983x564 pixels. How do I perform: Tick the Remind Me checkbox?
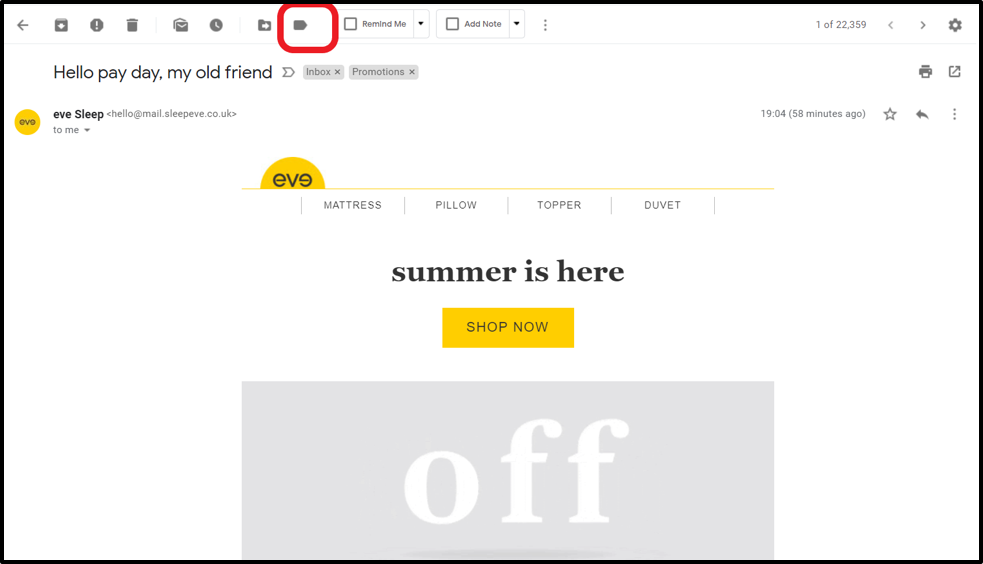tap(350, 24)
